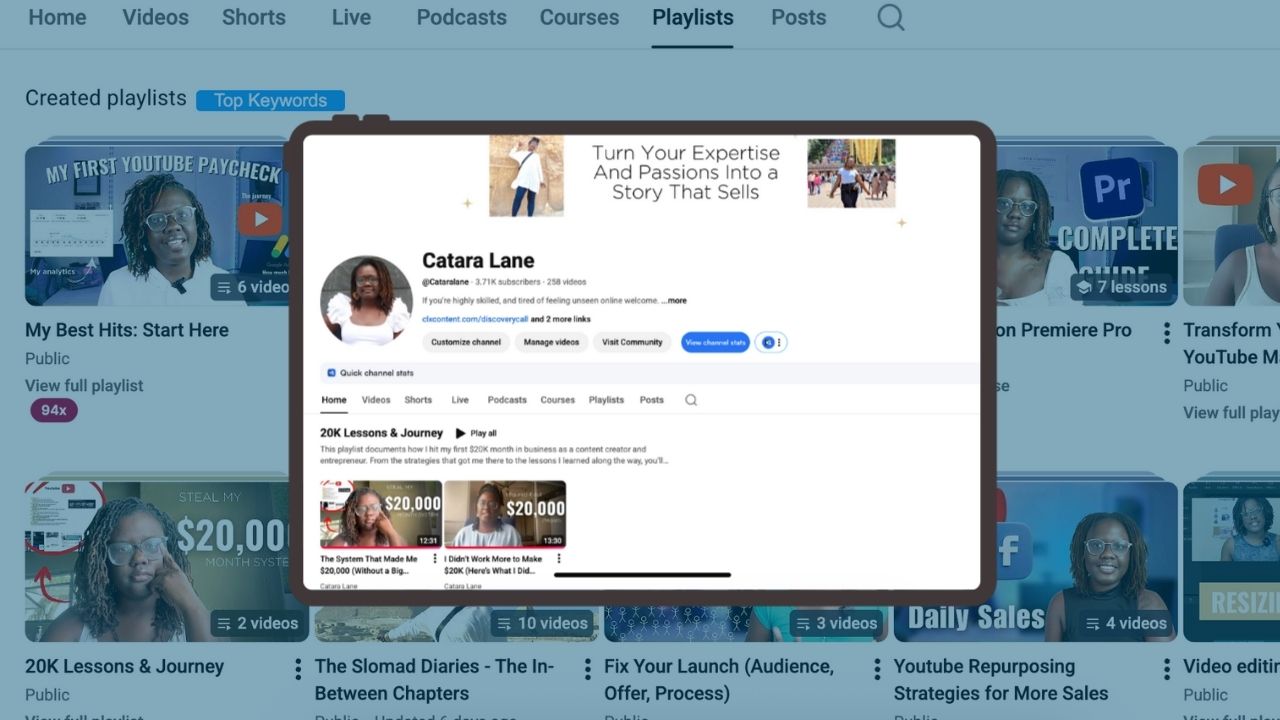The width and height of the screenshot is (1280, 720).
Task: Open the Shorts tab in top navigation
Action: click(x=253, y=18)
